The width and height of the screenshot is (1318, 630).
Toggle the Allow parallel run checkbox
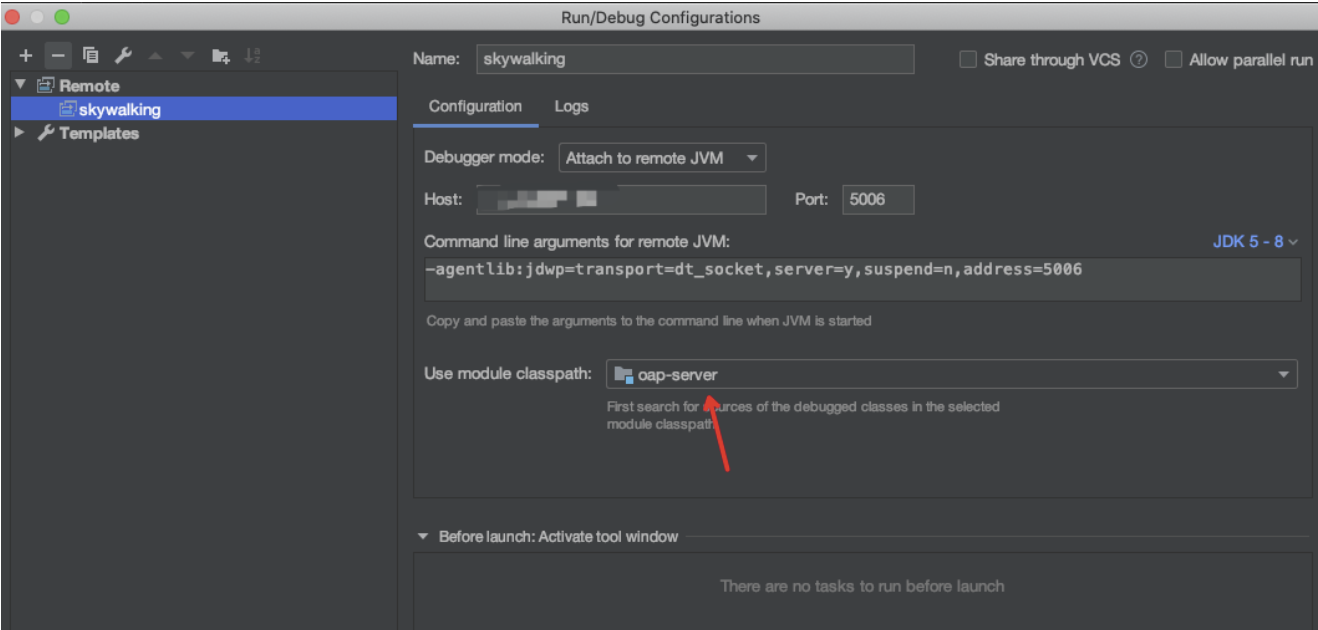[x=1173, y=60]
